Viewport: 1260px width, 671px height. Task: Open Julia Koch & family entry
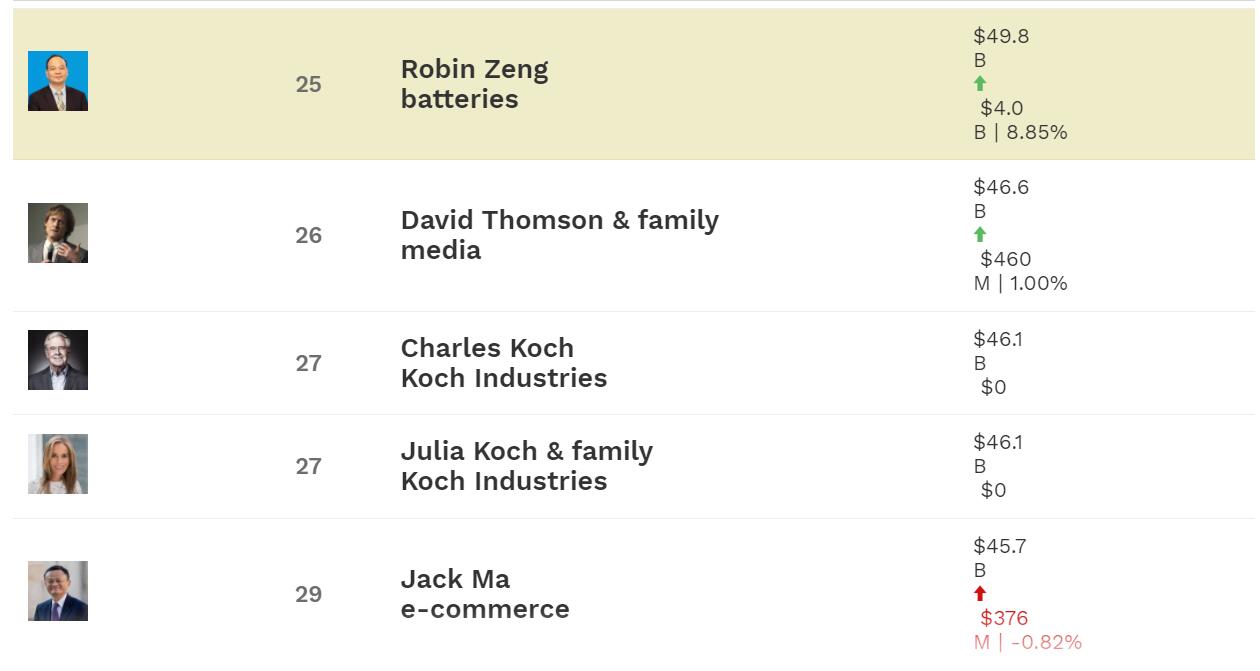(x=526, y=452)
